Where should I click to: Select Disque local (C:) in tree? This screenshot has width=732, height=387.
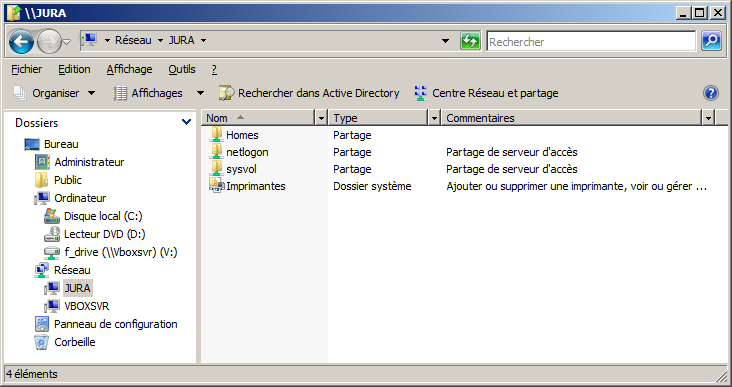[103, 216]
